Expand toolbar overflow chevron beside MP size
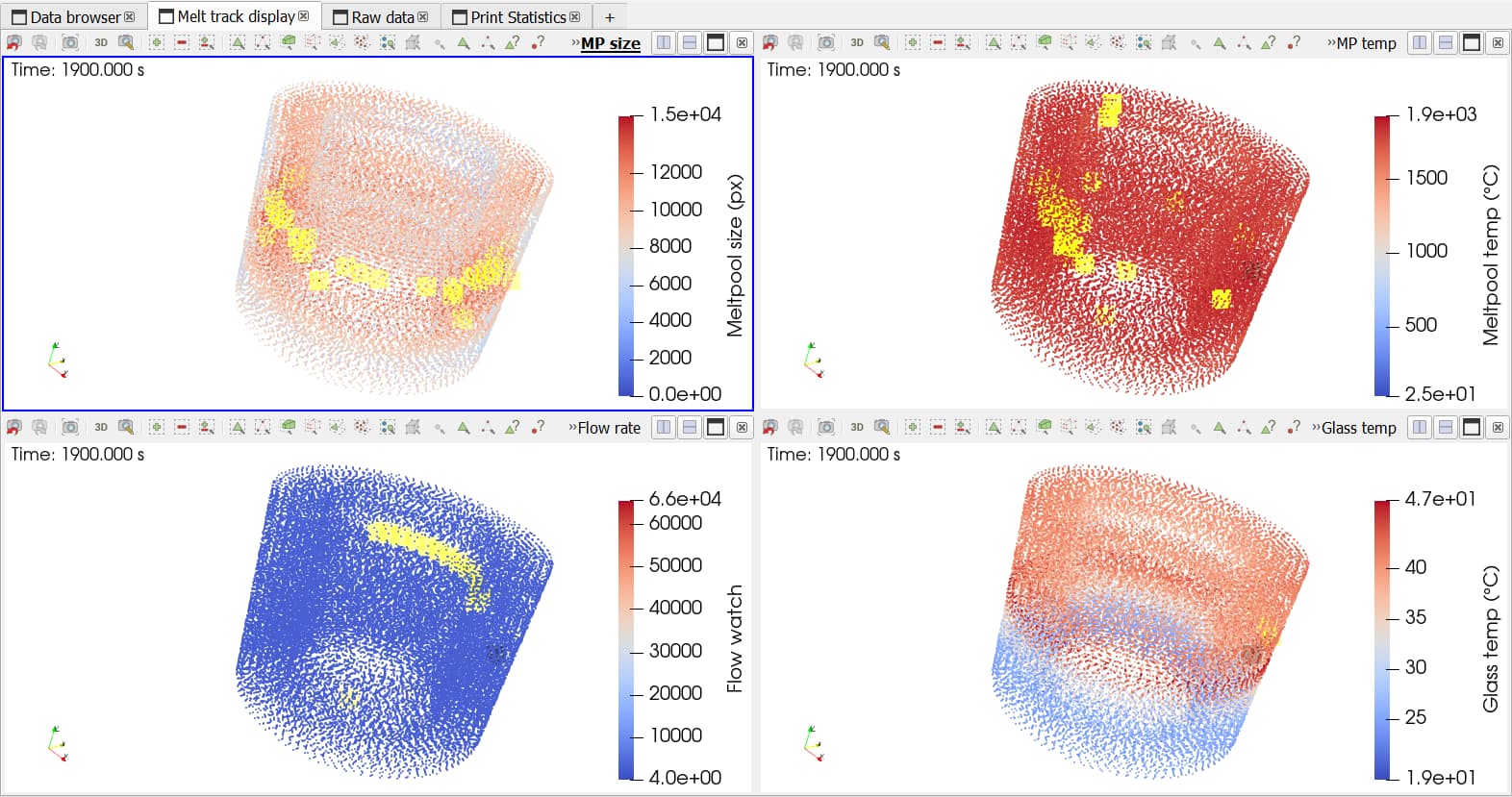Screen dimensions: 1512x797 click(575, 43)
